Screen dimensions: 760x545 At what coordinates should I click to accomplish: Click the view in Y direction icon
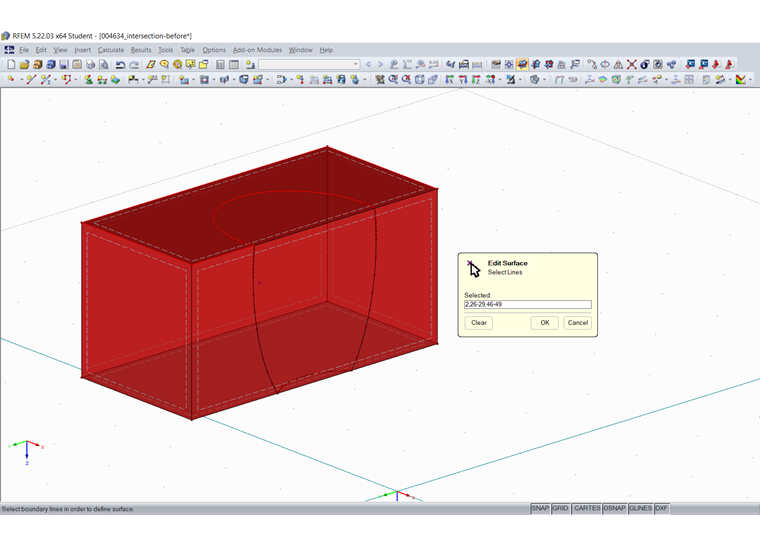[x=463, y=79]
